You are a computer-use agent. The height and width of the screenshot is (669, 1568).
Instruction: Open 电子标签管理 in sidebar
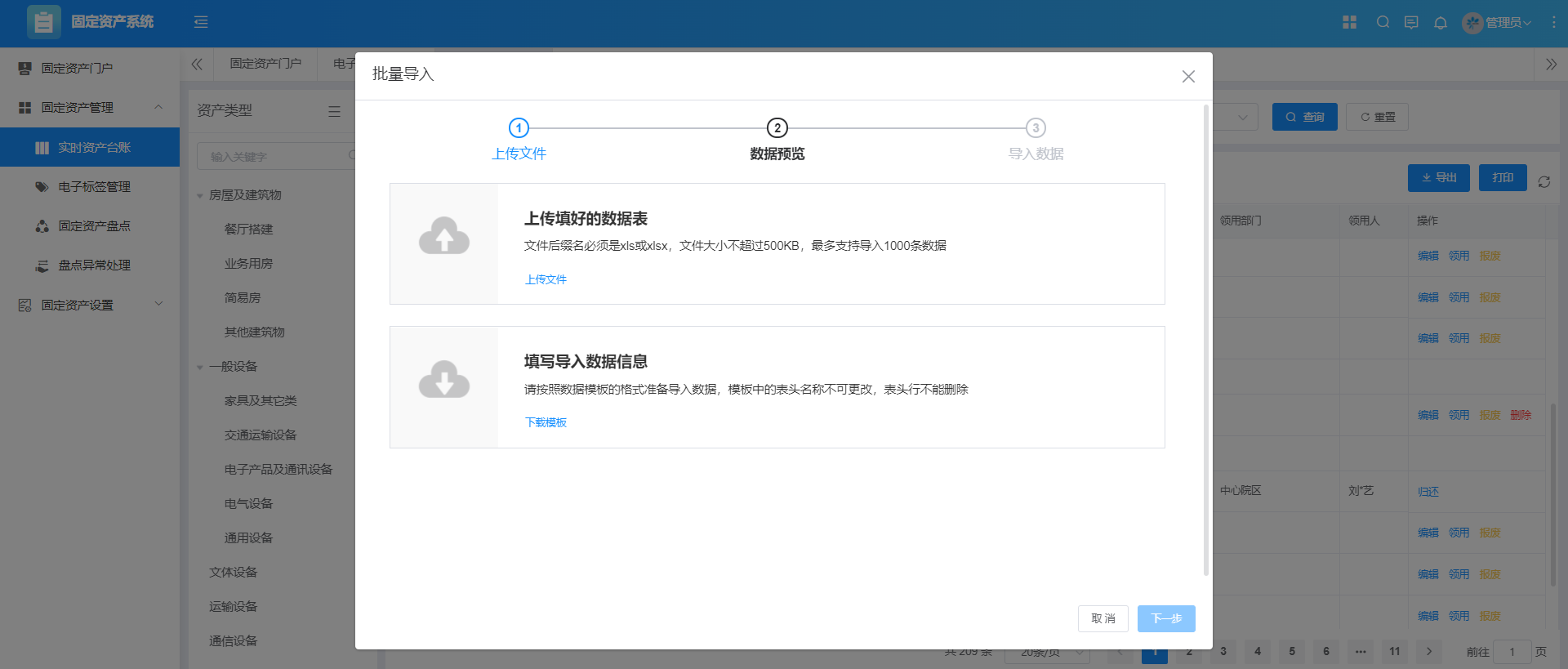coord(94,187)
